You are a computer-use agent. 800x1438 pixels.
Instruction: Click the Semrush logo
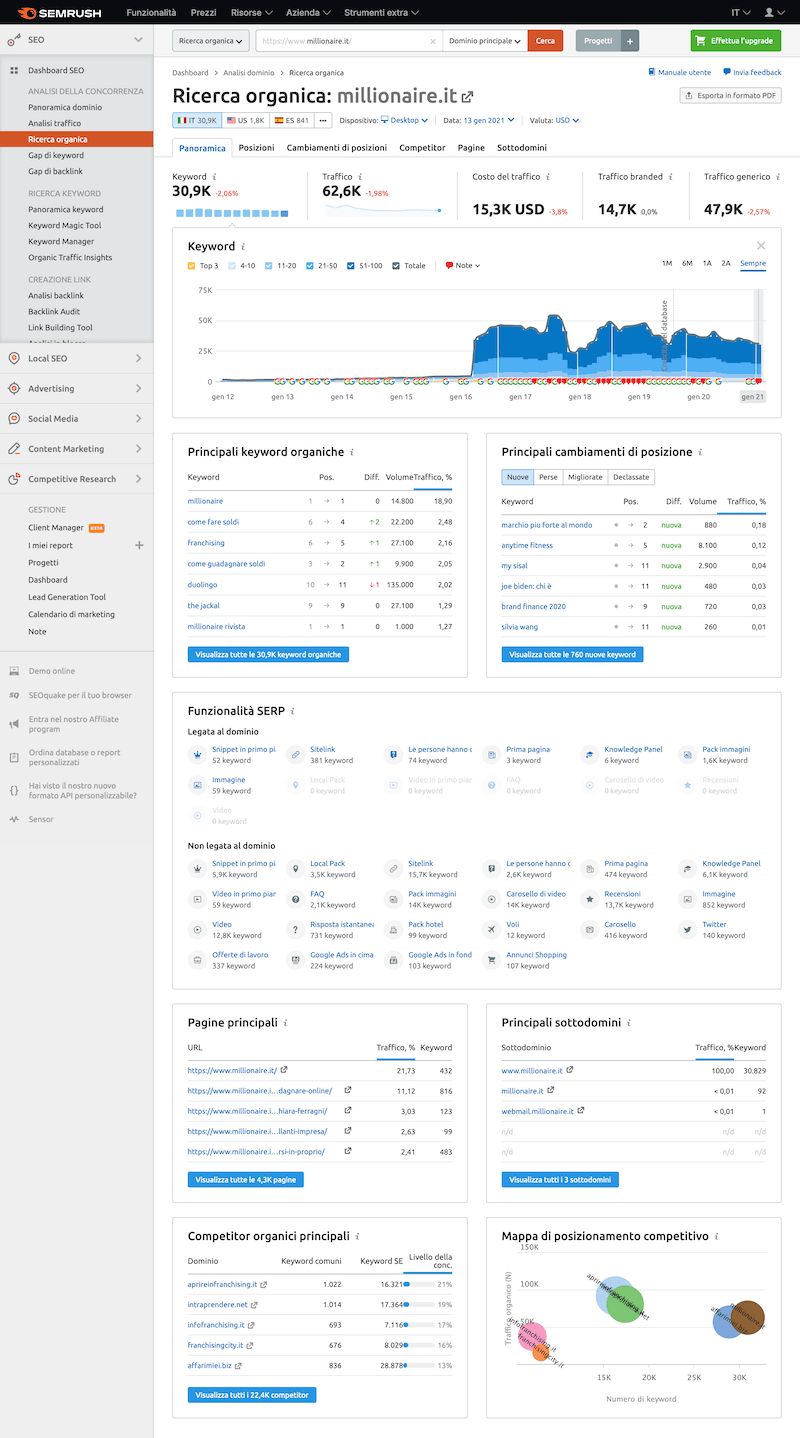61,13
